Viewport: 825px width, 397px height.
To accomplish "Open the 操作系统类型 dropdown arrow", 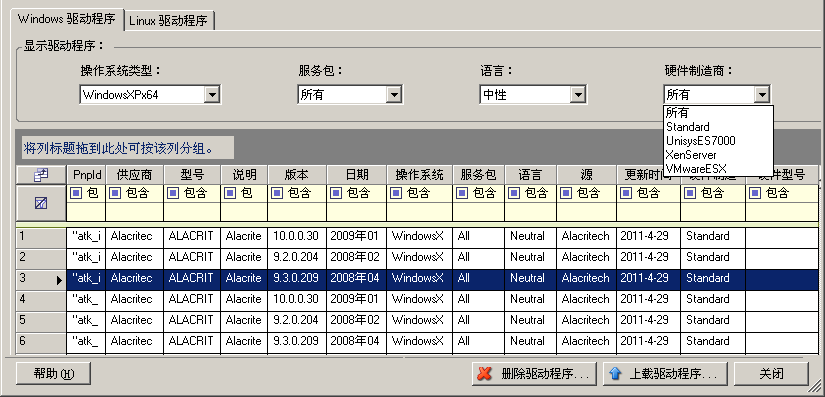I will (x=212, y=95).
